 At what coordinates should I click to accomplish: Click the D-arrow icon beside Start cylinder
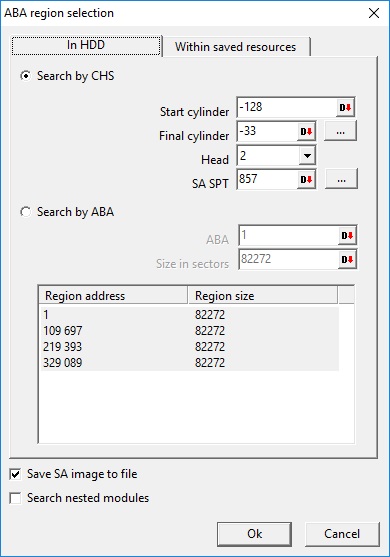345,107
